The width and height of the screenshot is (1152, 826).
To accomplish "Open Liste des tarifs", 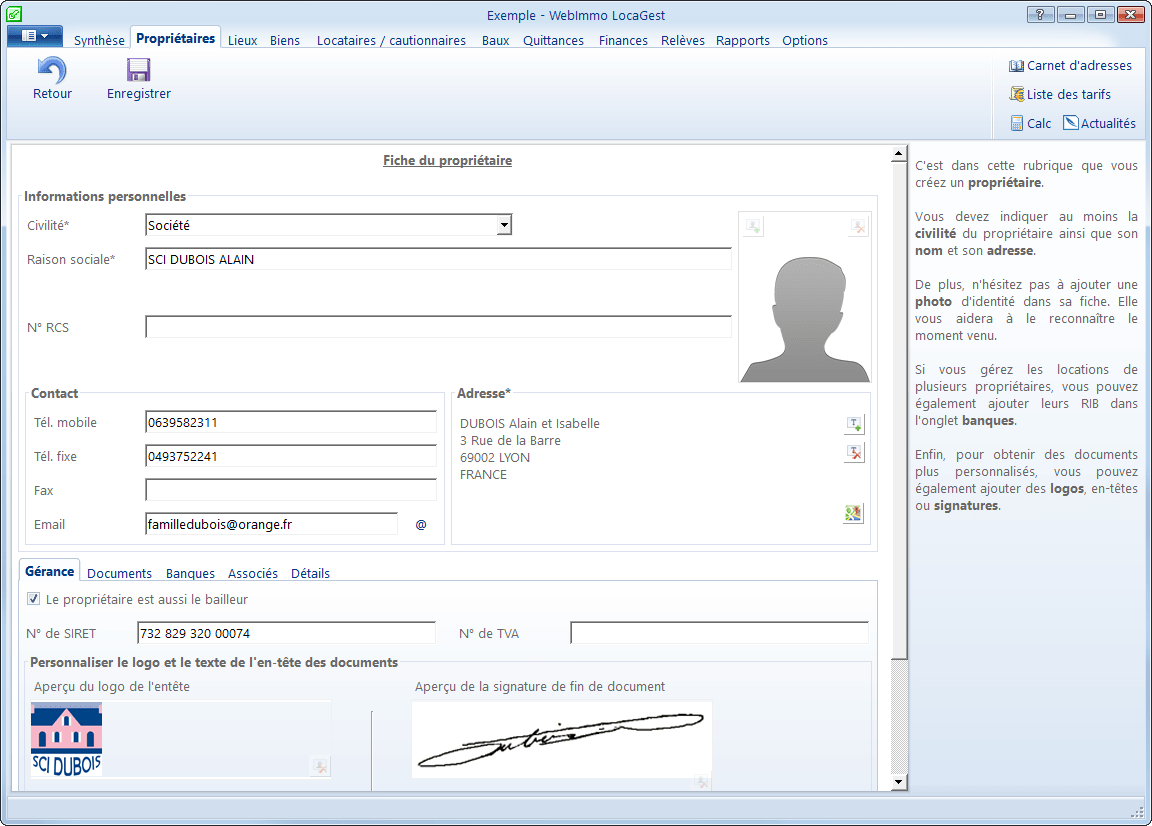I will pyautogui.click(x=1060, y=95).
